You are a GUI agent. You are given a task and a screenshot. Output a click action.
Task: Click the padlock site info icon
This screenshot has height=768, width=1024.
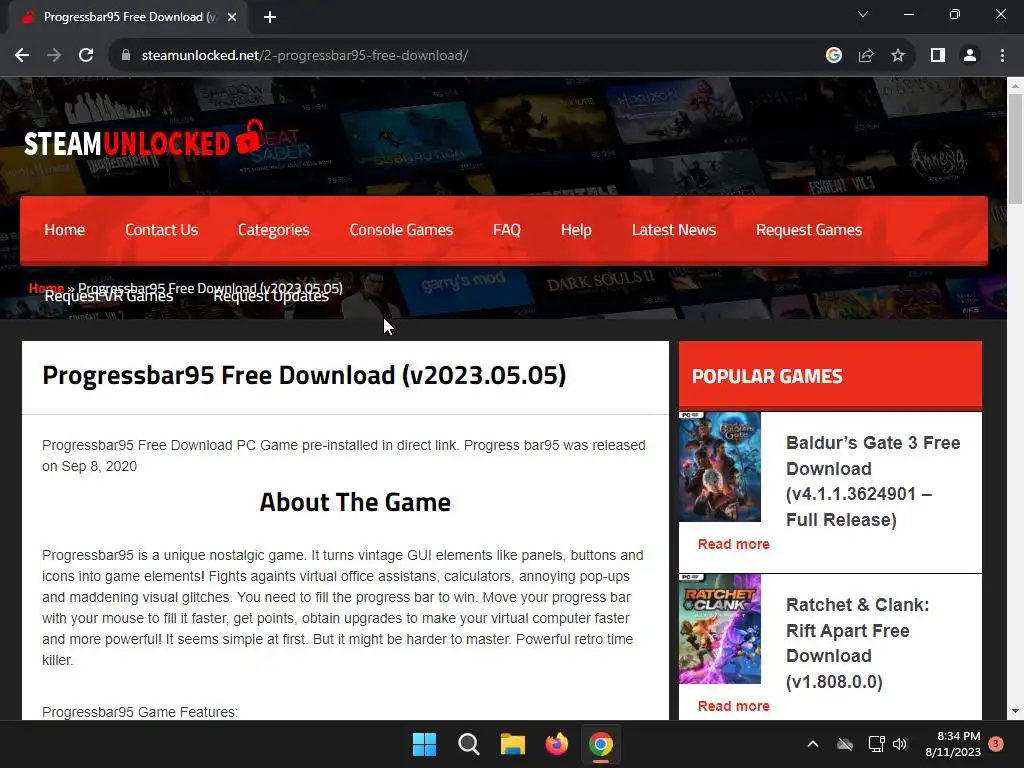(126, 56)
